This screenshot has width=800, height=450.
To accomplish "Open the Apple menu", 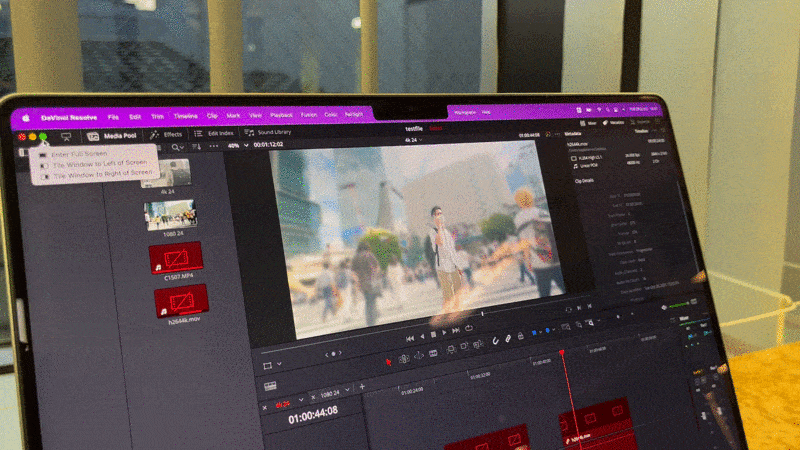I will (26, 118).
